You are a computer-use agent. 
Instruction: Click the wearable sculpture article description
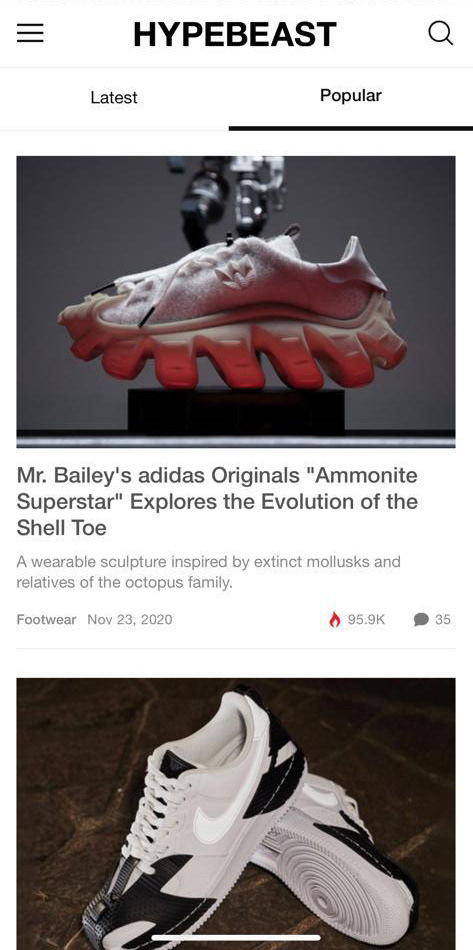click(208, 572)
